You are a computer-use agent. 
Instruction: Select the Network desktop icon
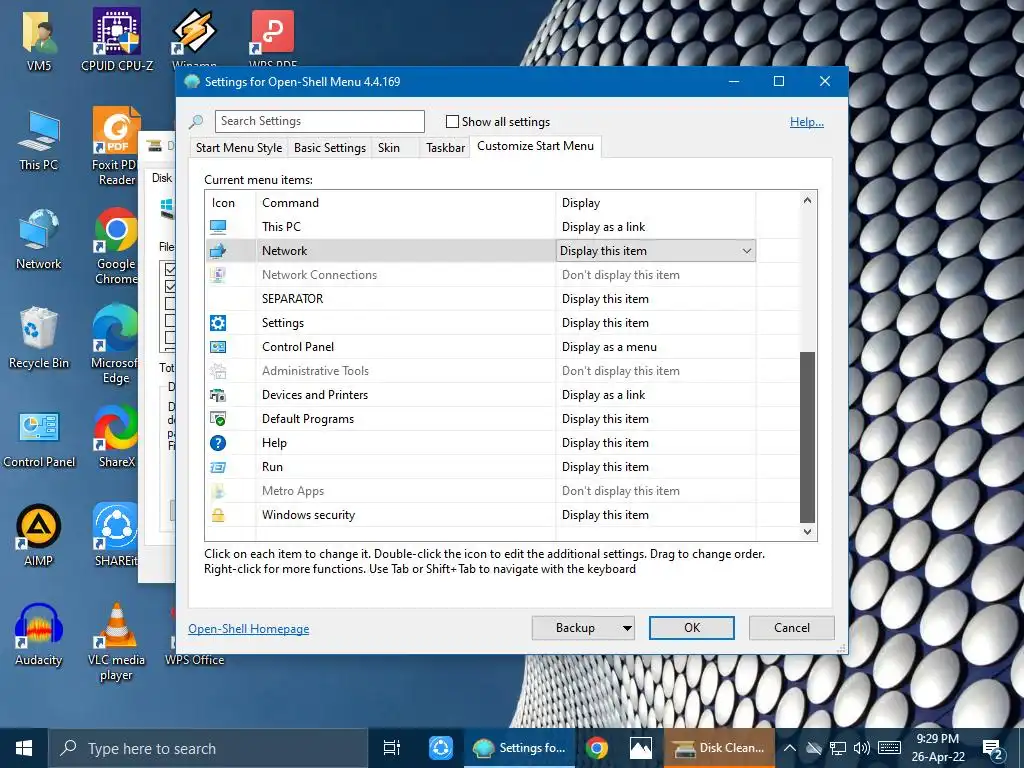(39, 239)
